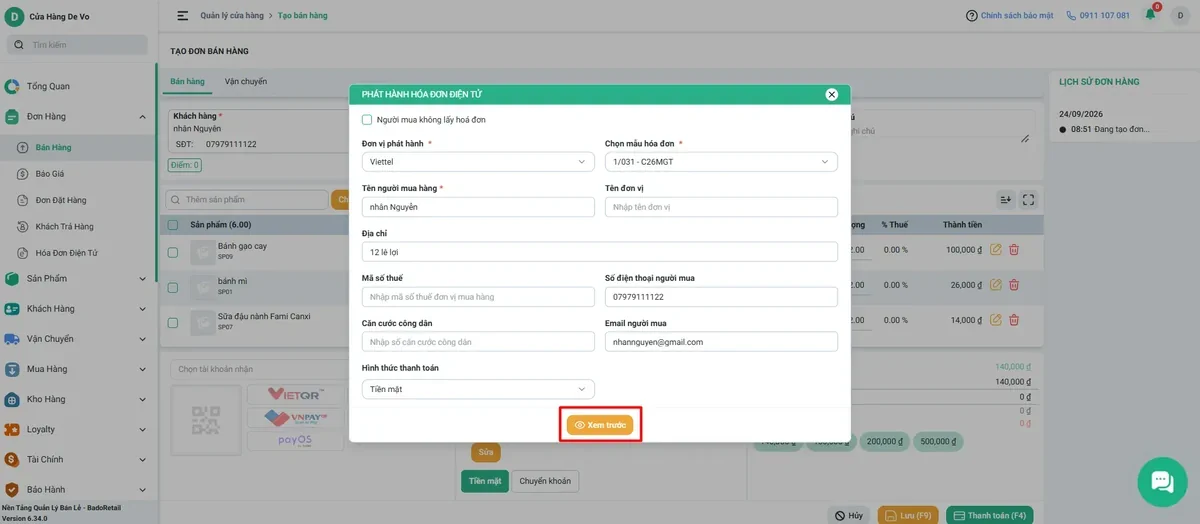Screen dimensions: 1200x524
Task: Switch to the Vận chuyển tab
Action: (246, 81)
